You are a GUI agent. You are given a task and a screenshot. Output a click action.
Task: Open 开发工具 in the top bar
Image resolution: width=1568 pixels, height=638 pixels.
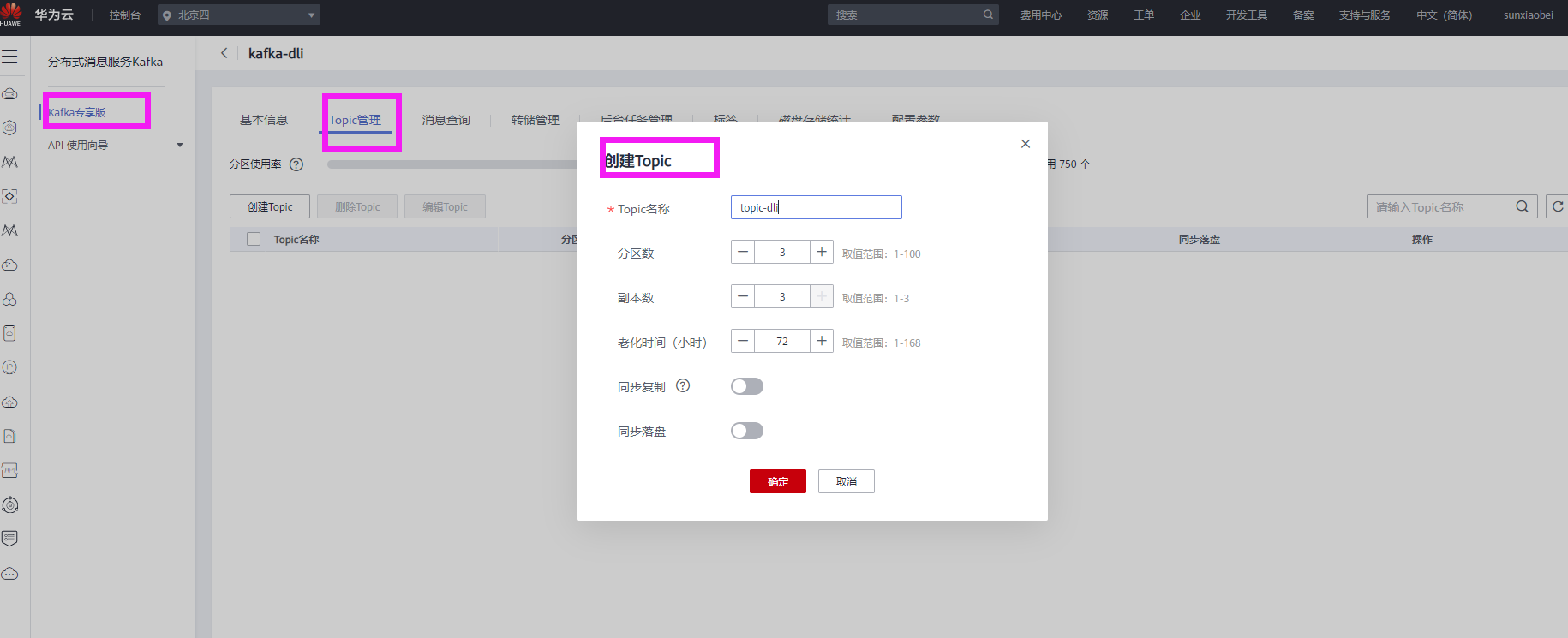(x=1247, y=15)
